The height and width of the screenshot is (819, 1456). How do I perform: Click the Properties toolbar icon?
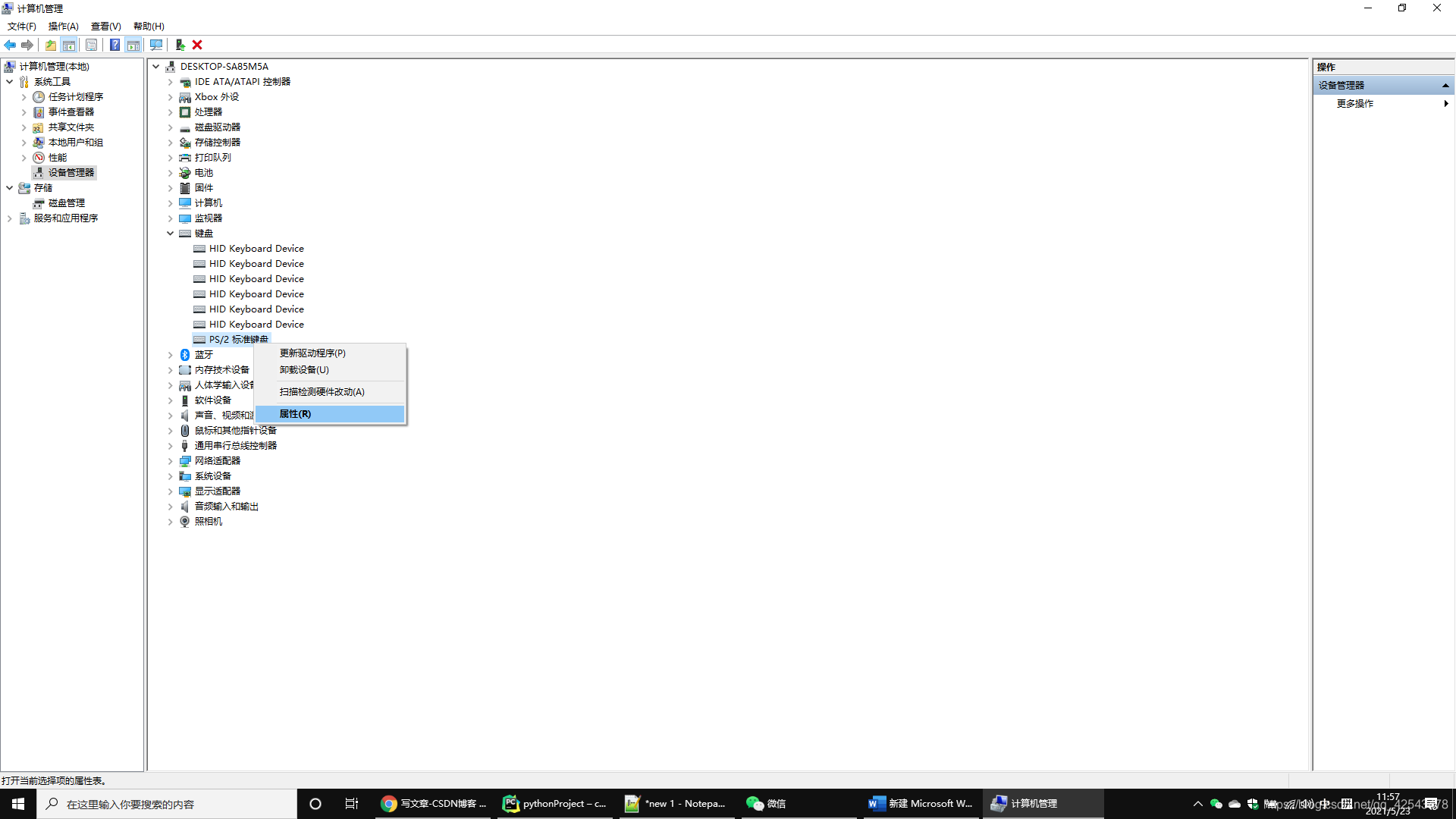pos(91,45)
